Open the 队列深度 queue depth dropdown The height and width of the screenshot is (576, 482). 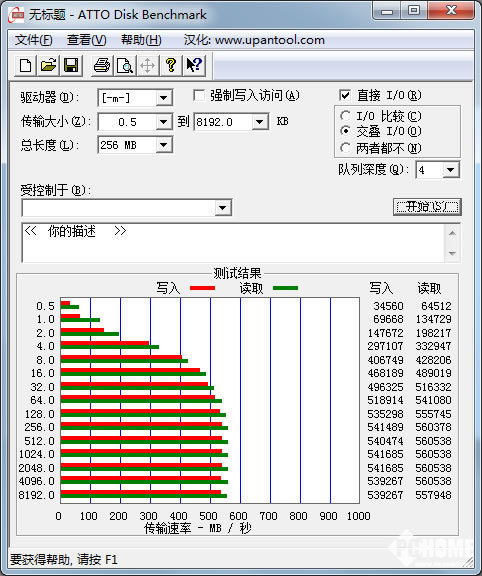(451, 170)
